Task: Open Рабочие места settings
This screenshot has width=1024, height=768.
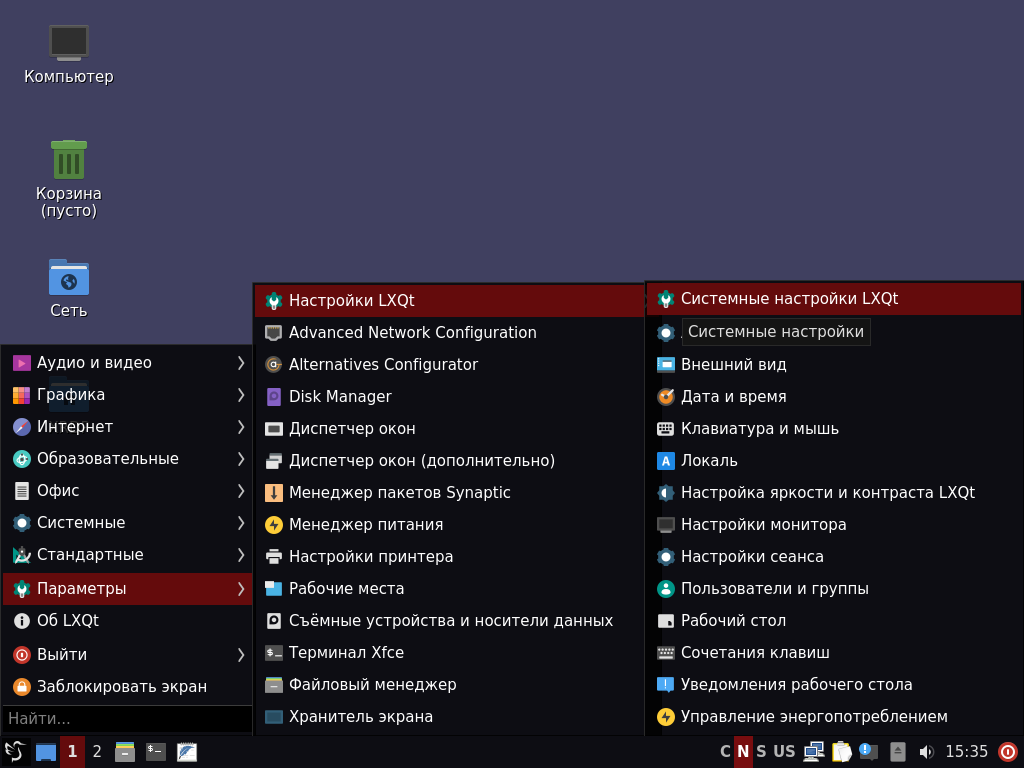Action: coord(449,588)
